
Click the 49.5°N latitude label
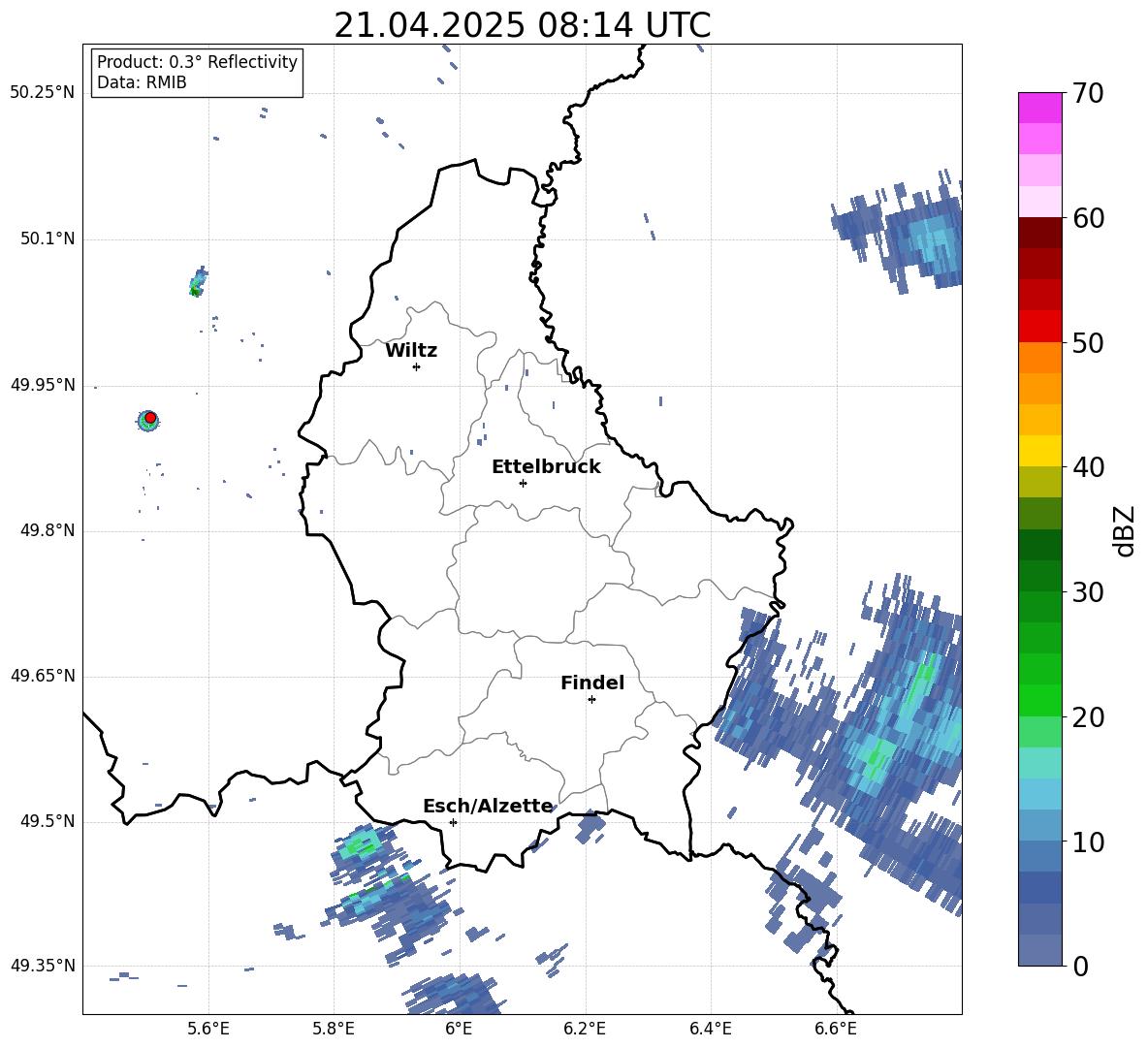[x=47, y=821]
